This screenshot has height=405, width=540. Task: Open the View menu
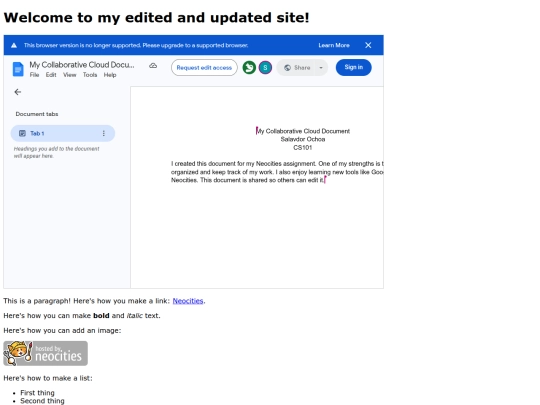click(70, 75)
